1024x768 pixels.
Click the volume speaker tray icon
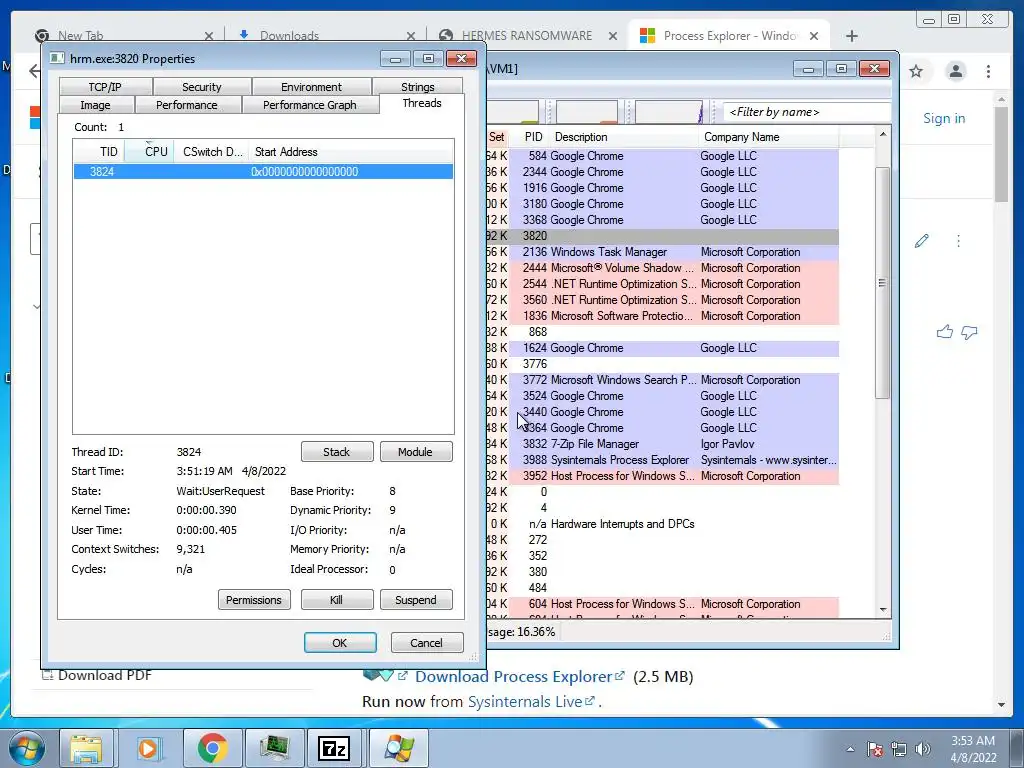click(x=923, y=749)
